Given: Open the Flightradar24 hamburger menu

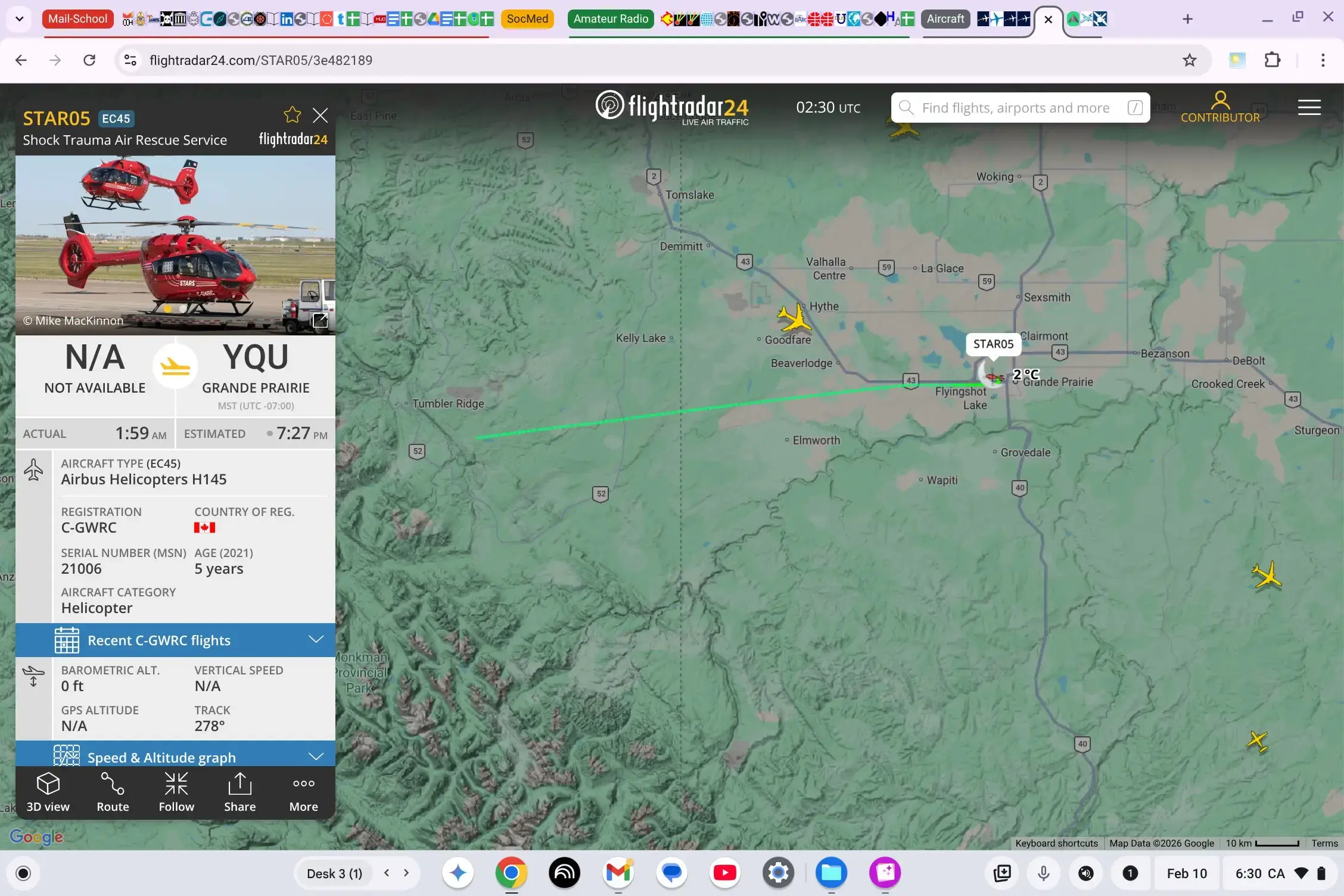Looking at the screenshot, I should [x=1309, y=107].
